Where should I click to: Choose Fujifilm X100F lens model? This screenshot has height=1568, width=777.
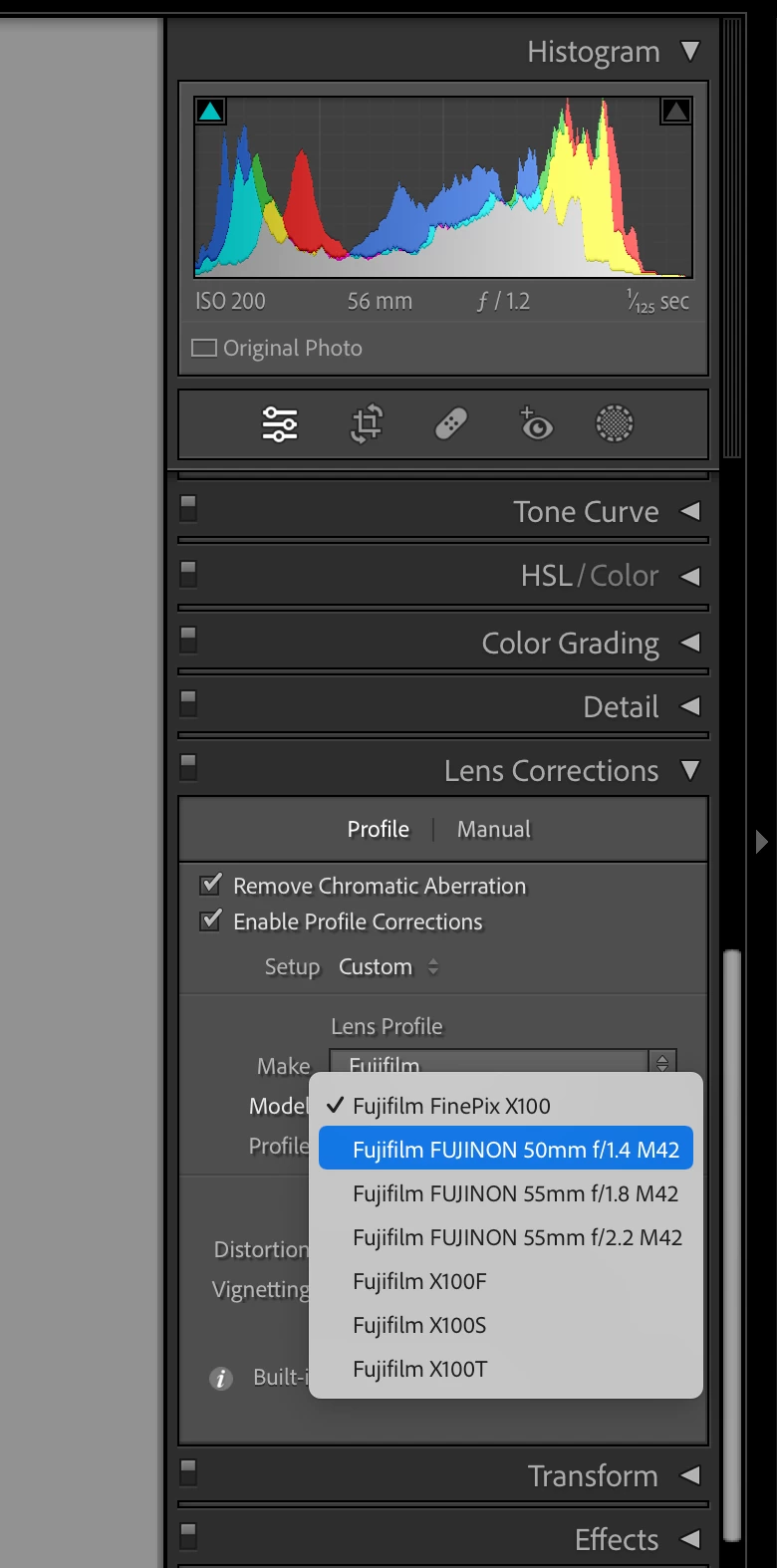pos(506,1281)
